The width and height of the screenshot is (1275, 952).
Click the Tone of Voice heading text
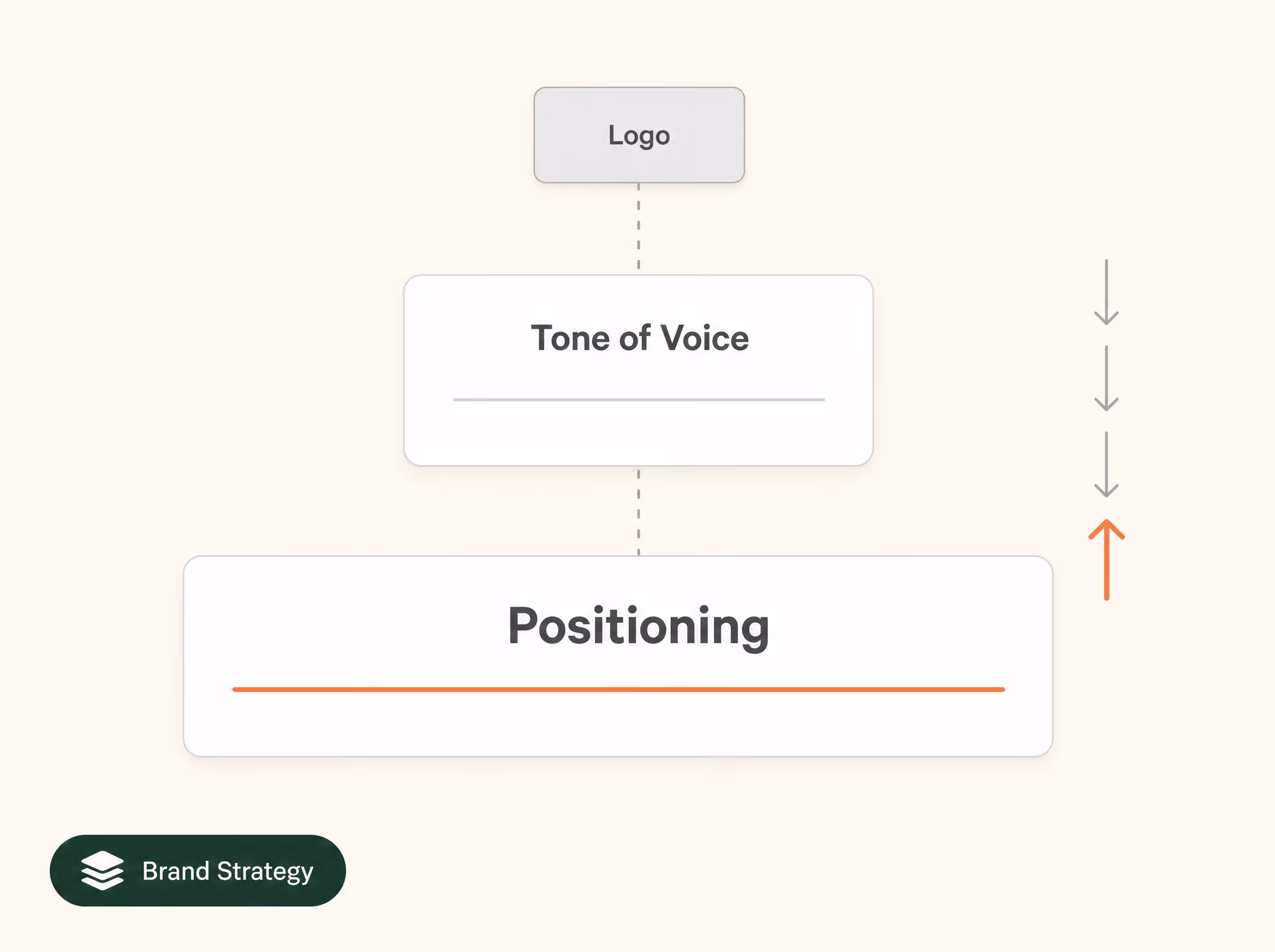[640, 338]
